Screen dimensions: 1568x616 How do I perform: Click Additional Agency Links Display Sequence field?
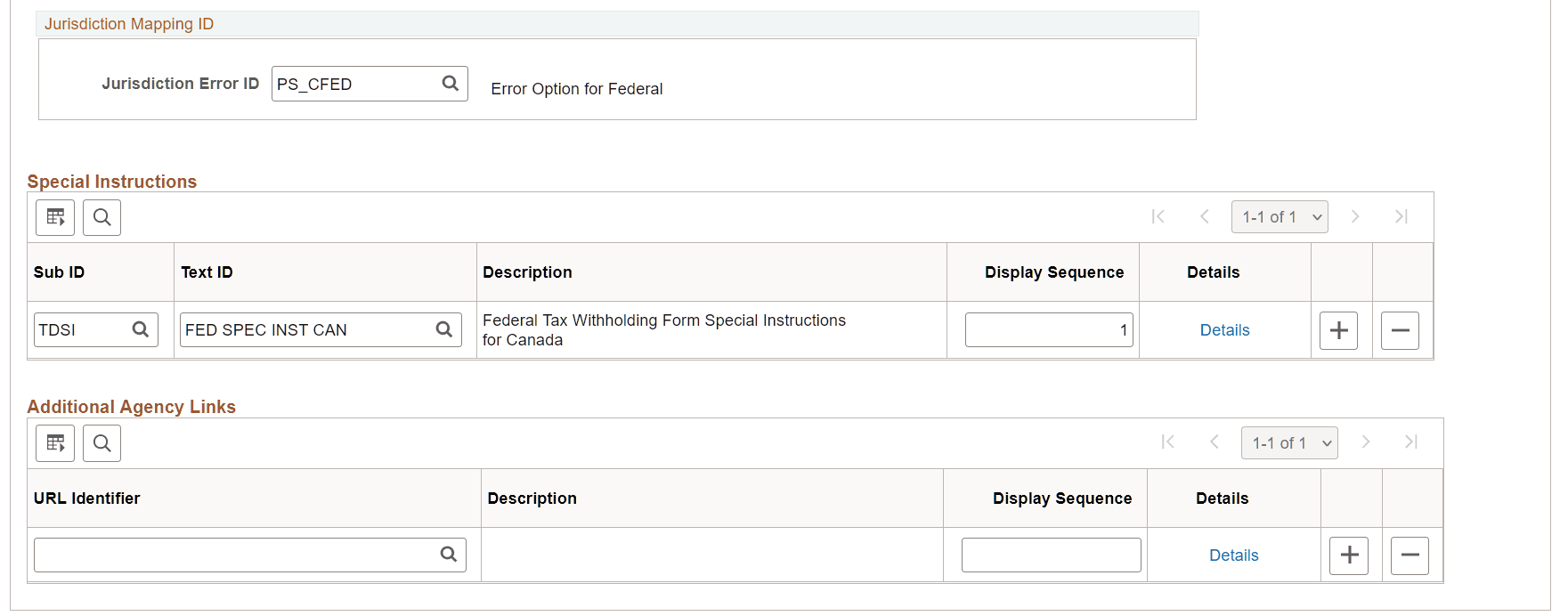1051,555
